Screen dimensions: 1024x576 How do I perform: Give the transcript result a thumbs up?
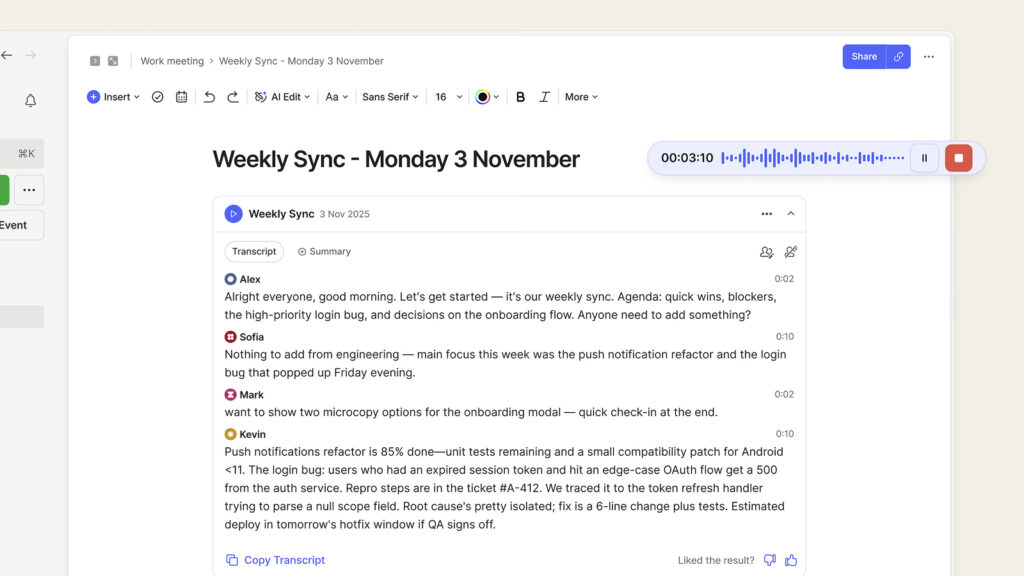[x=791, y=560]
